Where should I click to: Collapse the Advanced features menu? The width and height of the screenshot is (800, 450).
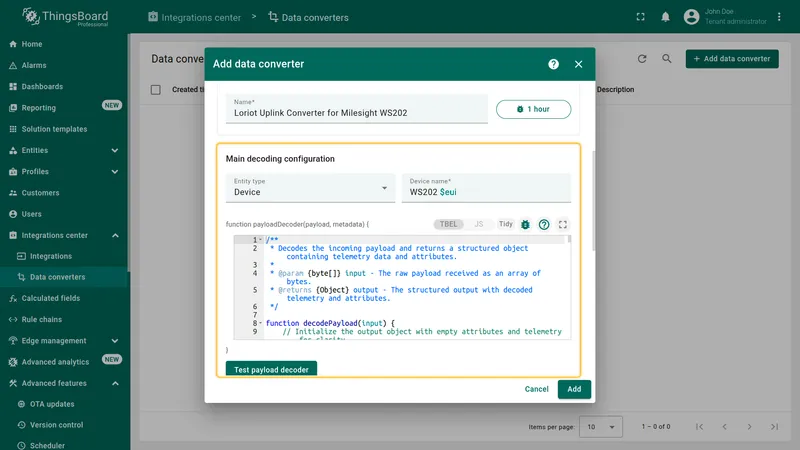[x=115, y=383]
